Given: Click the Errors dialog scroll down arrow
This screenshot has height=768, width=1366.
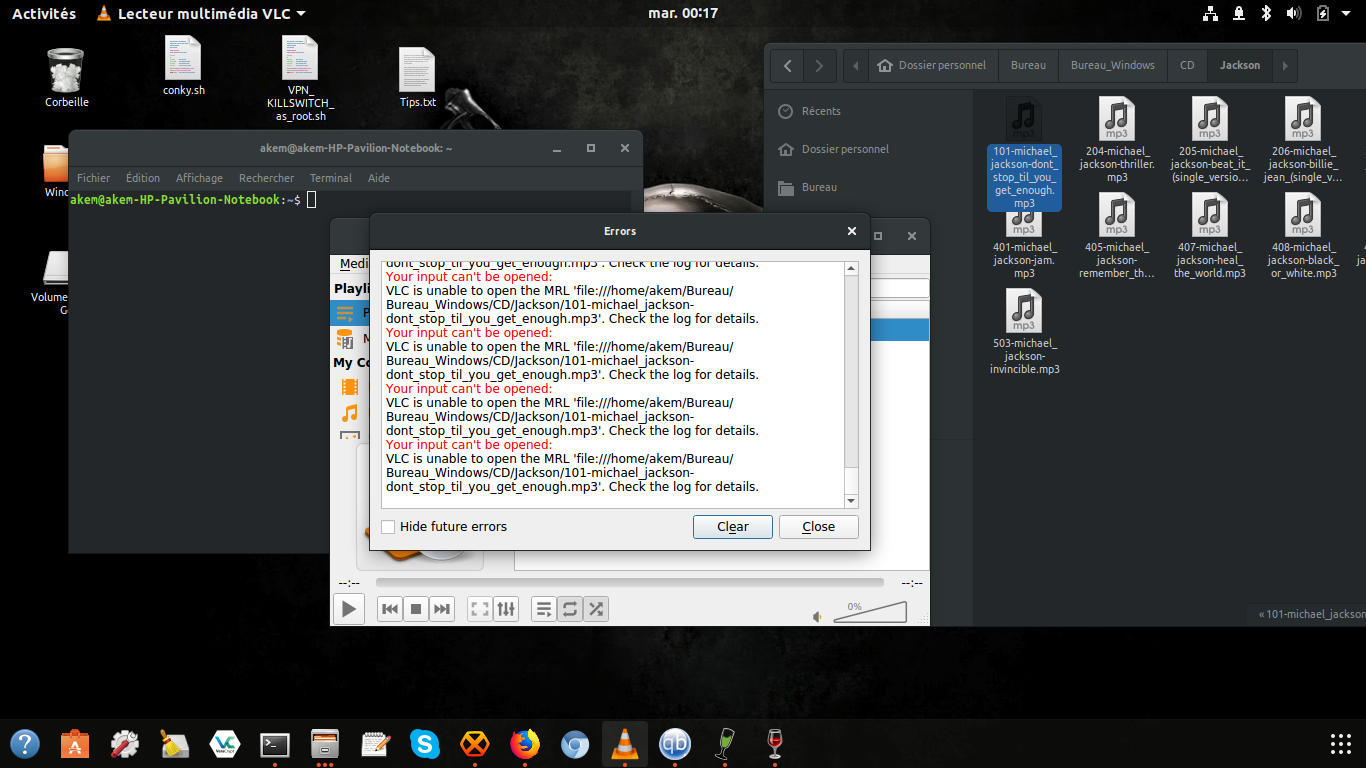Looking at the screenshot, I should [852, 501].
